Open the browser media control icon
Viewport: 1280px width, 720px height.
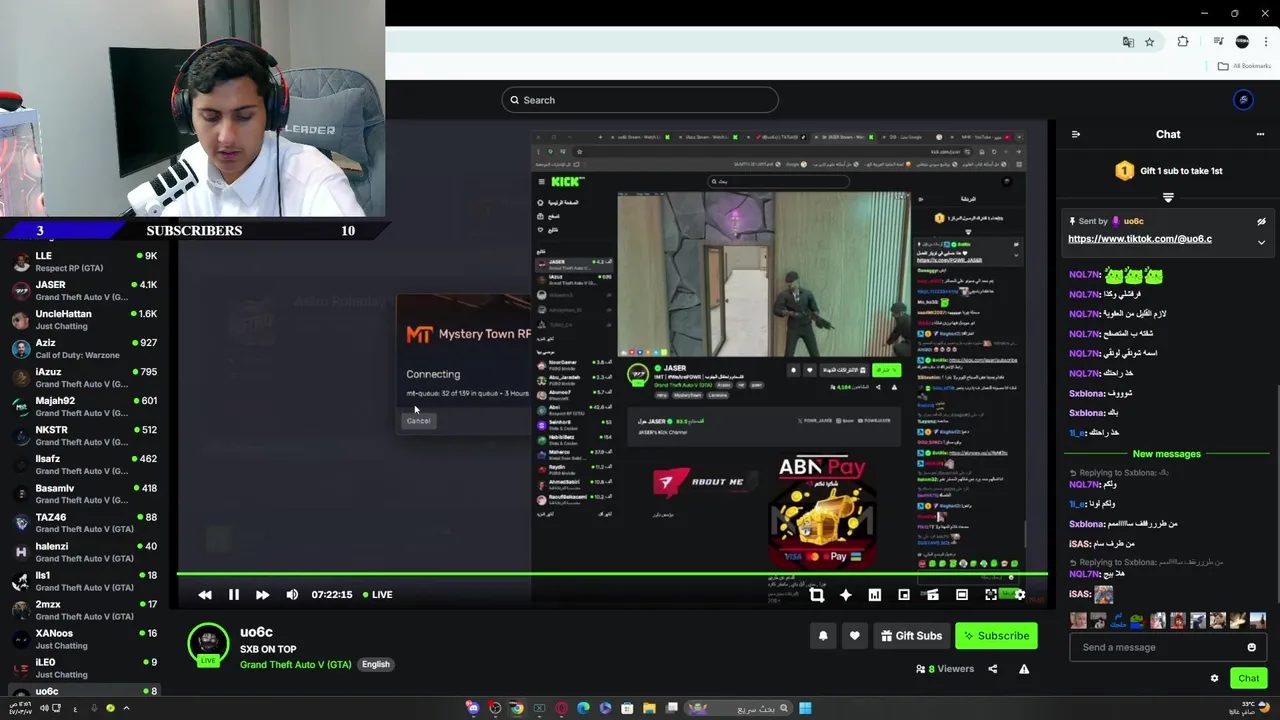tap(1218, 42)
